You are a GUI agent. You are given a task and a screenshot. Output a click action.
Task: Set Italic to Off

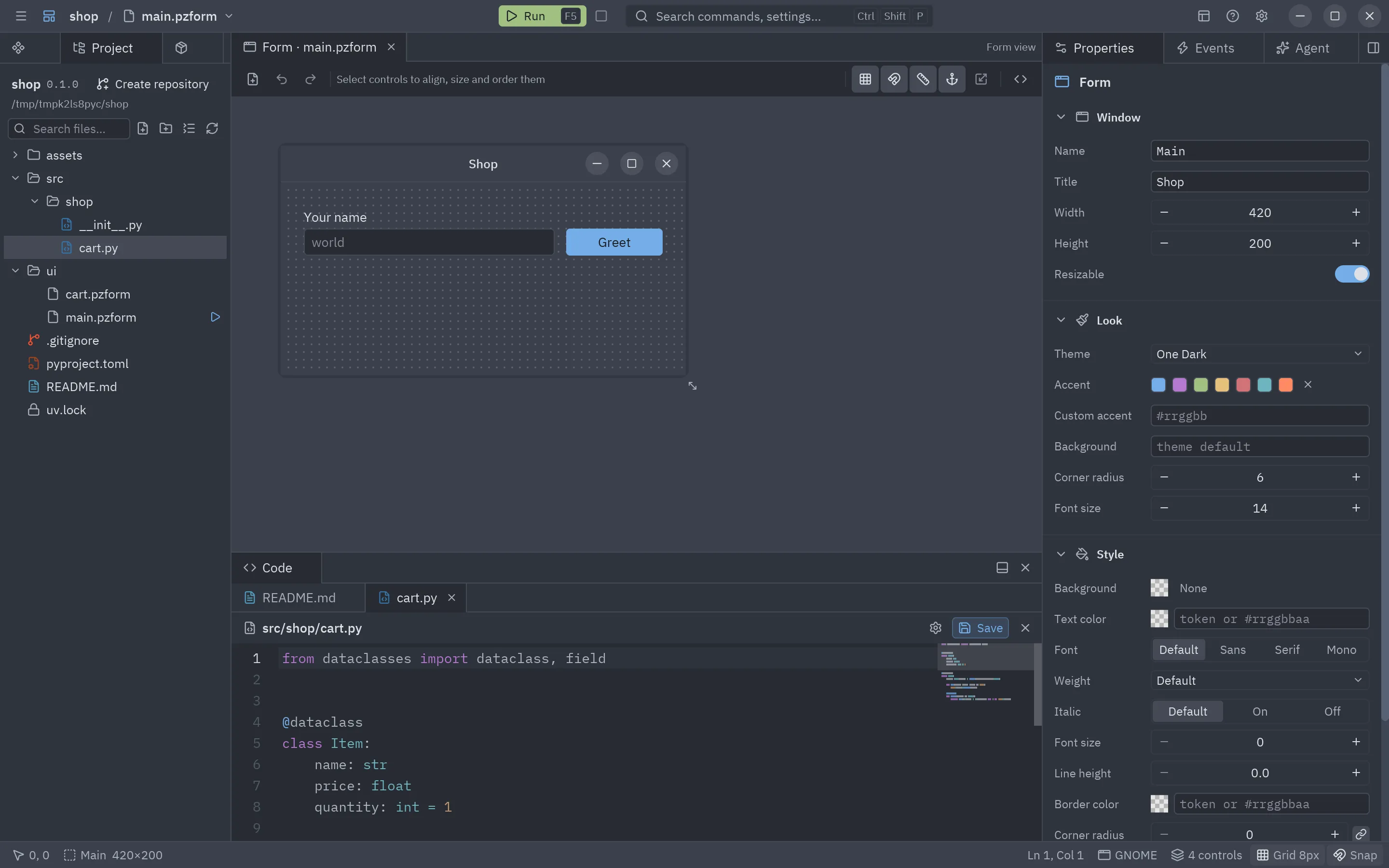[1332, 711]
